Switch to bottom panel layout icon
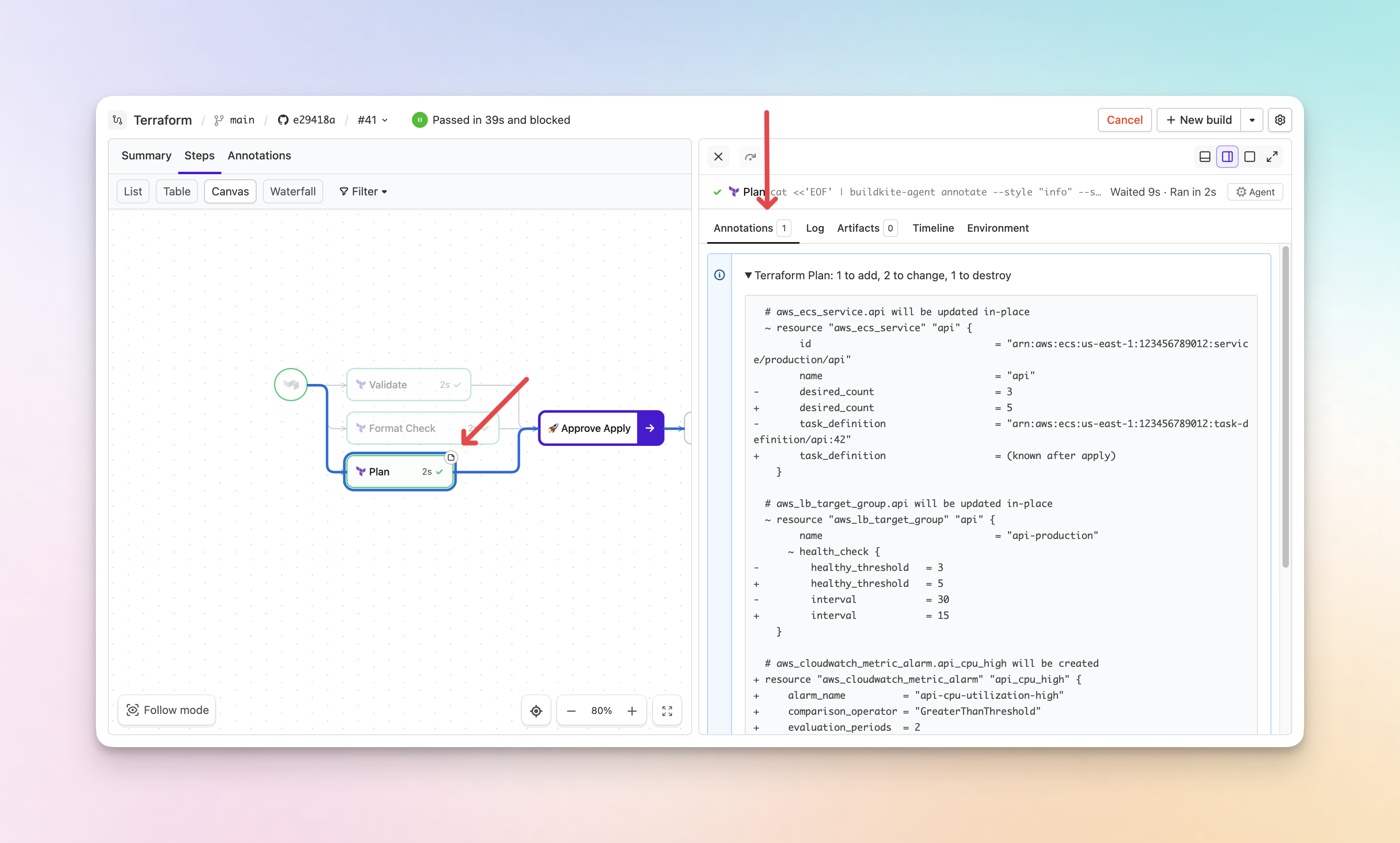1400x843 pixels. (1204, 157)
